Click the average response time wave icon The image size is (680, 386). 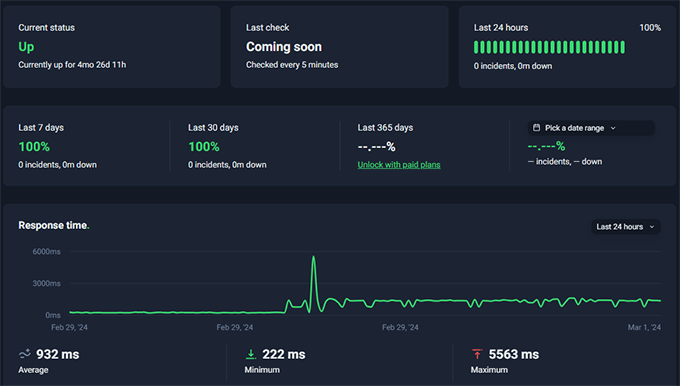coord(25,354)
